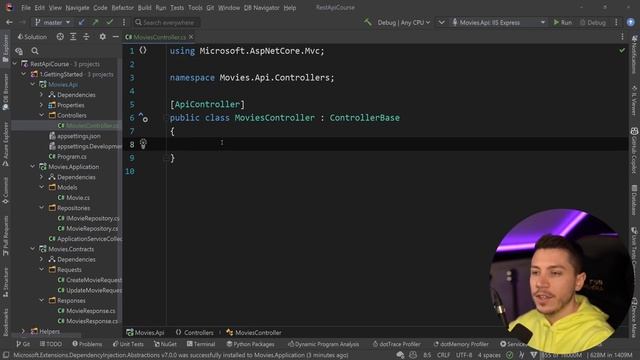
Task: Open the master branch dropdown
Action: (x=53, y=22)
